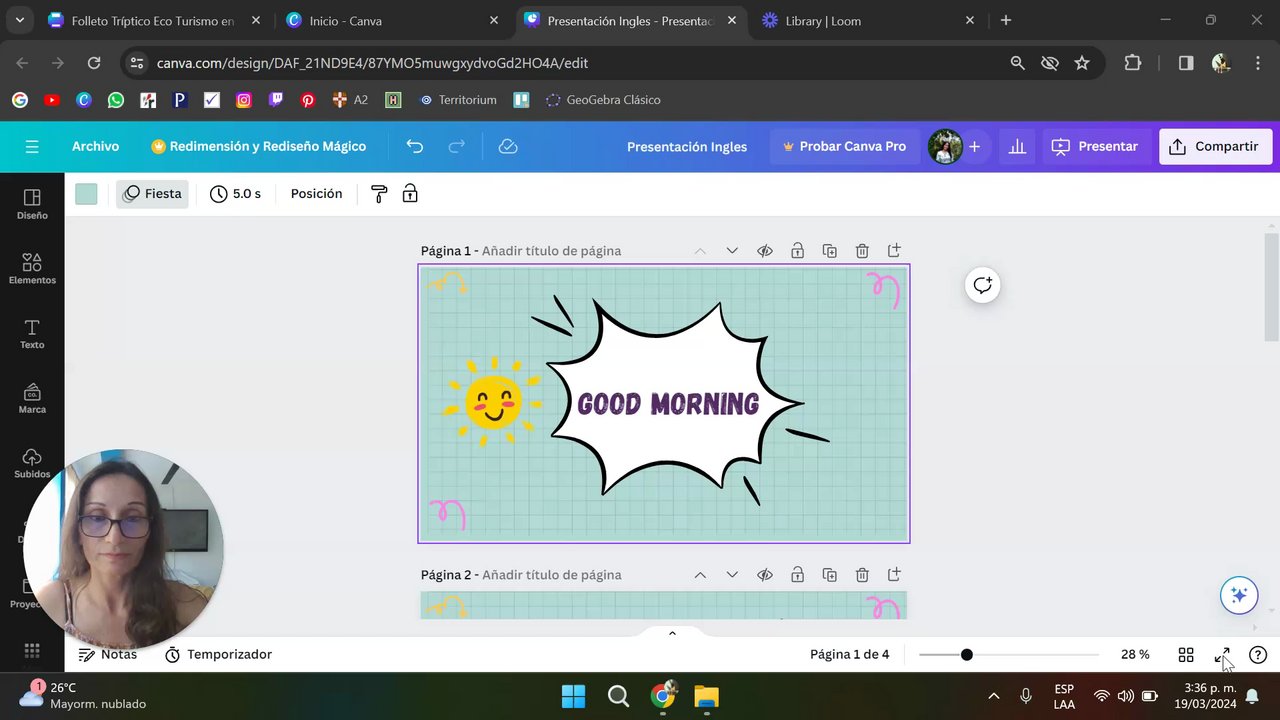
Task: Open the 28 % zoom level menu
Action: (x=1135, y=655)
